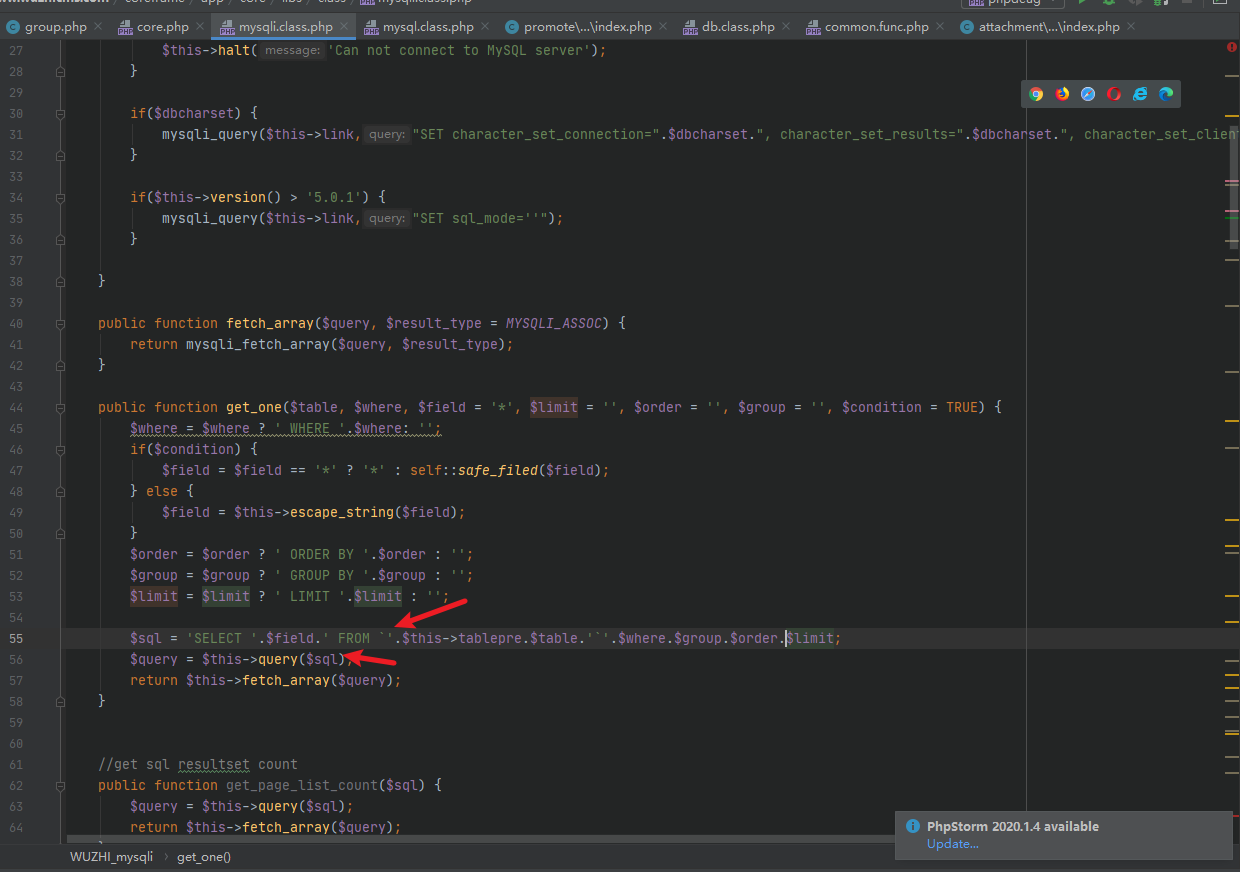Click WUZHI_mysqli in the bottom breadcrumb
1240x872 pixels.
[111, 857]
